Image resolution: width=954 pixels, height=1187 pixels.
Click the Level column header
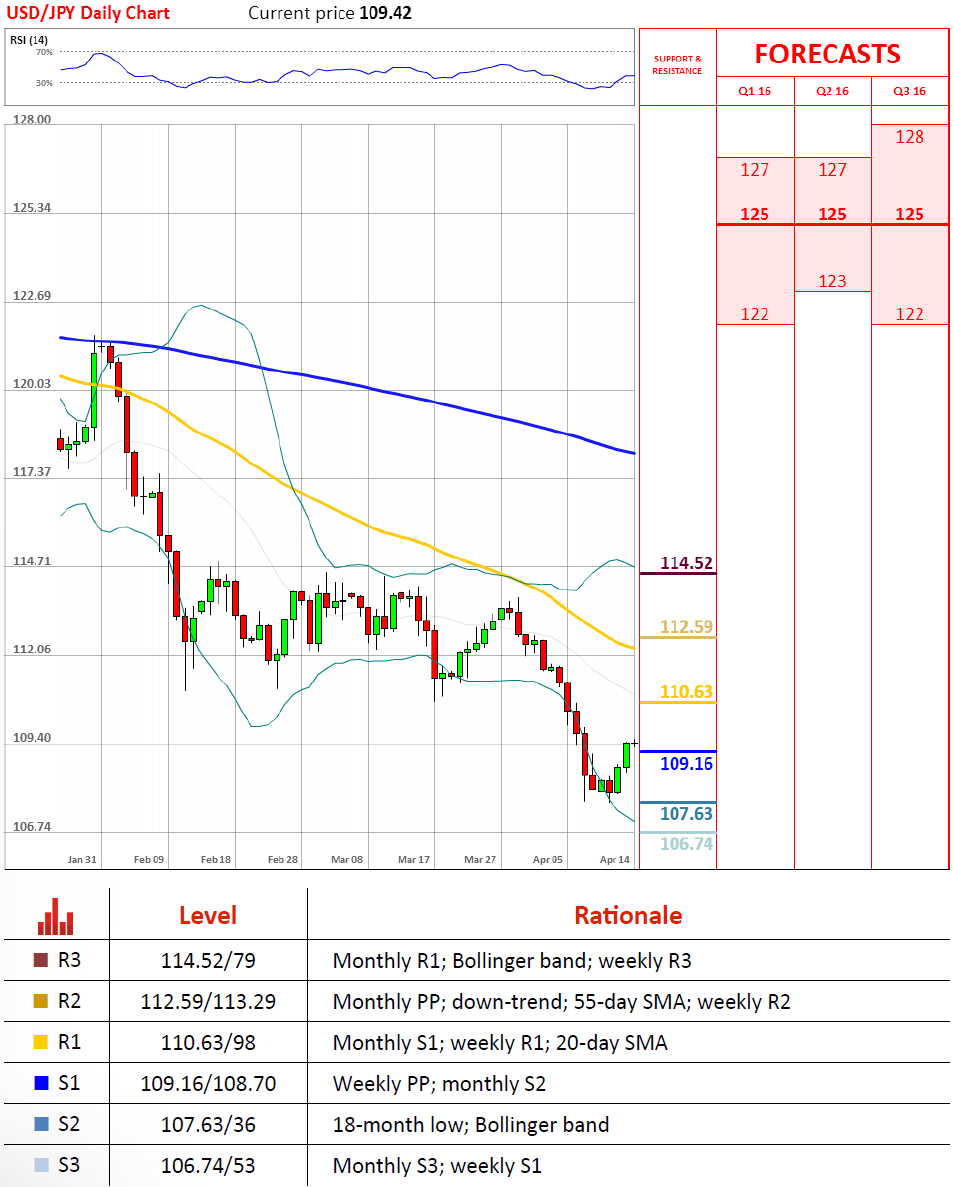(208, 915)
